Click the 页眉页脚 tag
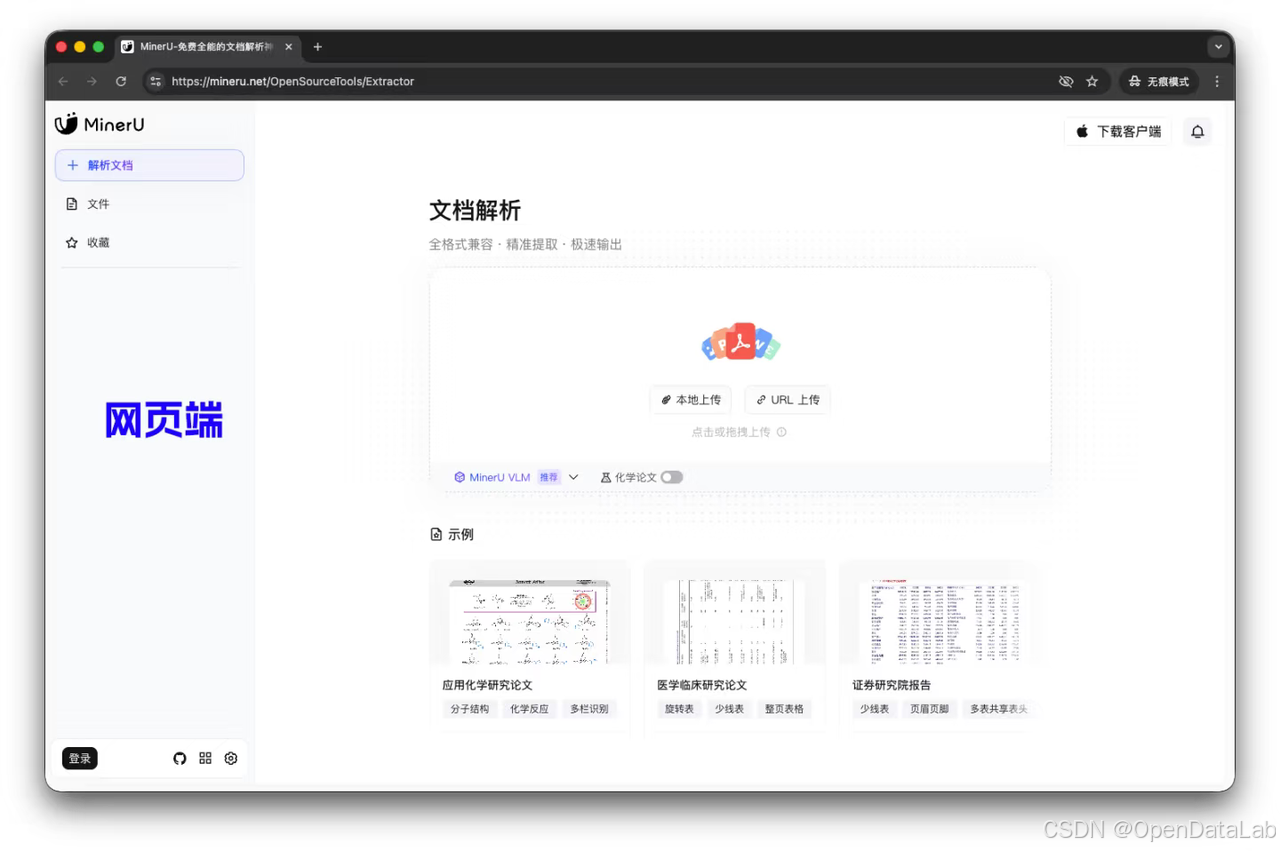This screenshot has width=1280, height=851. pos(930,709)
